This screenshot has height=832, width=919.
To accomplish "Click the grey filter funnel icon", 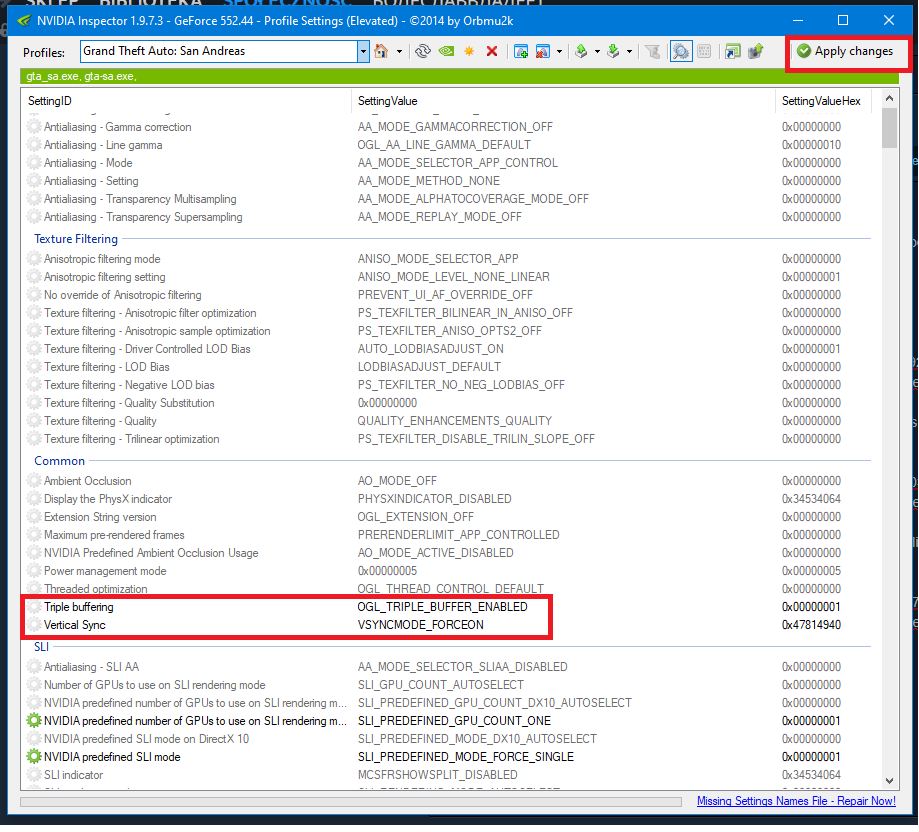I will coord(652,52).
